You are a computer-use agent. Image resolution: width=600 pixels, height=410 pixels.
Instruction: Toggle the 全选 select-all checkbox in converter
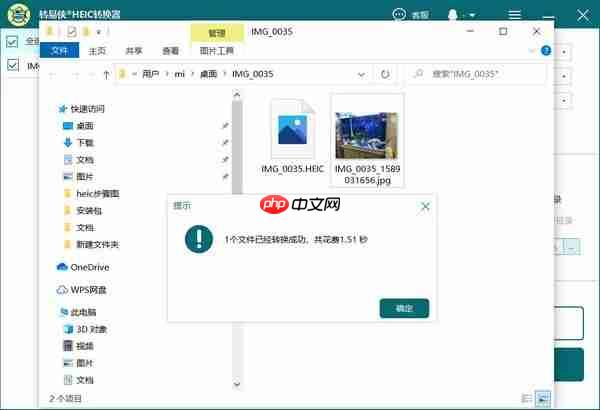click(x=12, y=41)
